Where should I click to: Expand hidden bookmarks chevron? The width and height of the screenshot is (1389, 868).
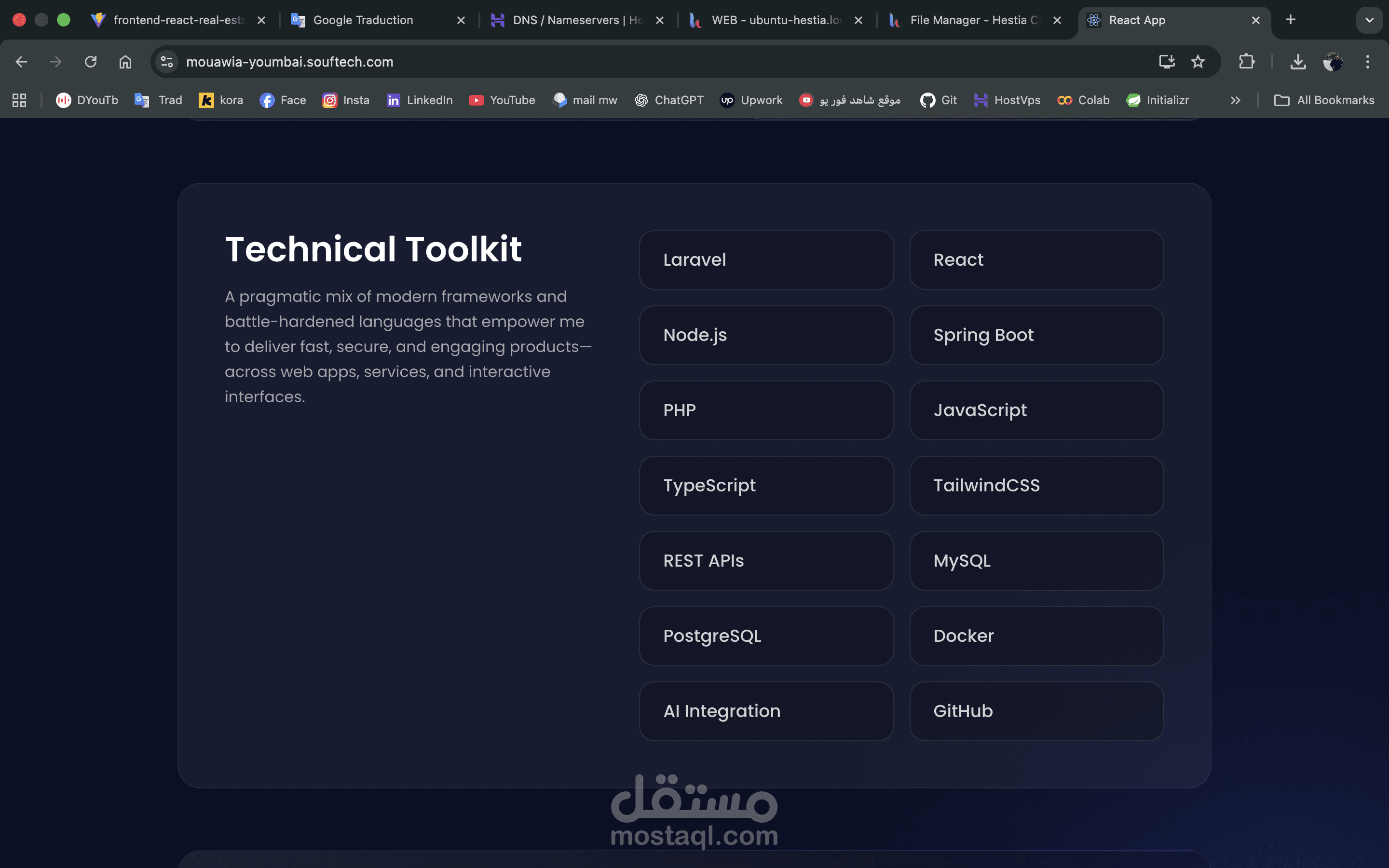coord(1235,100)
